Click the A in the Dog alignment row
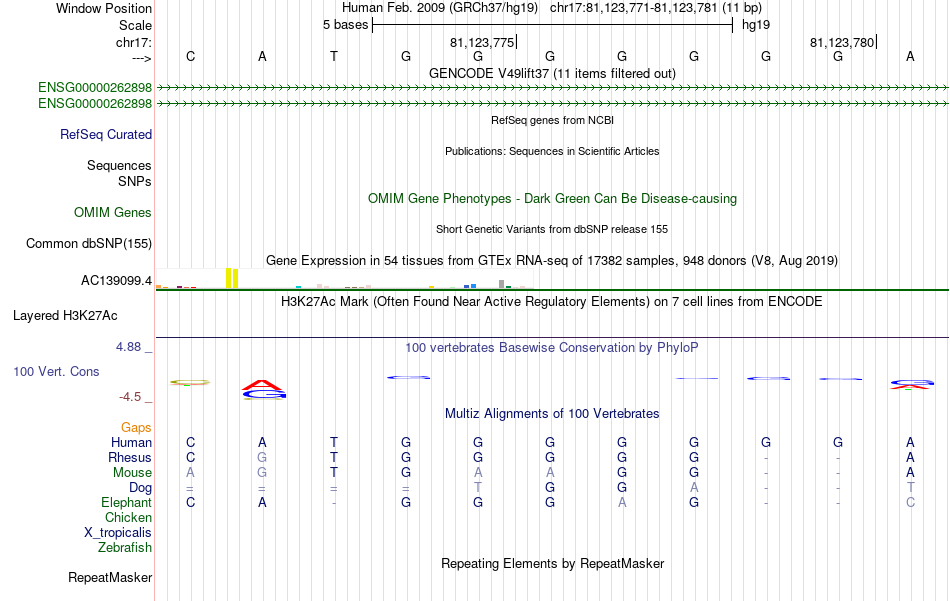This screenshot has width=950, height=601. point(694,488)
